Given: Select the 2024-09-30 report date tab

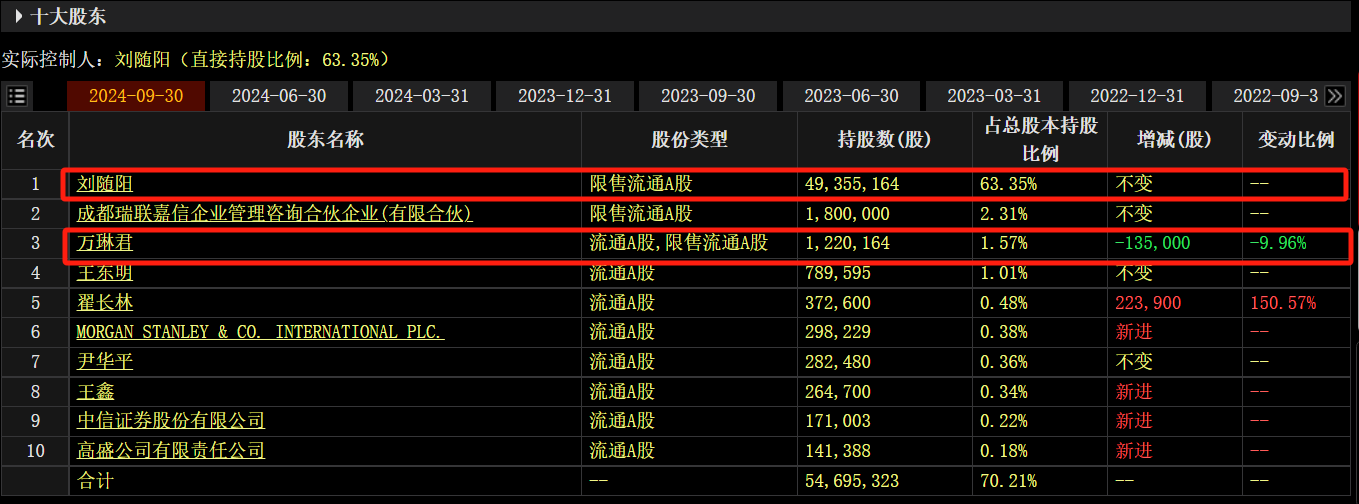Looking at the screenshot, I should (135, 96).
